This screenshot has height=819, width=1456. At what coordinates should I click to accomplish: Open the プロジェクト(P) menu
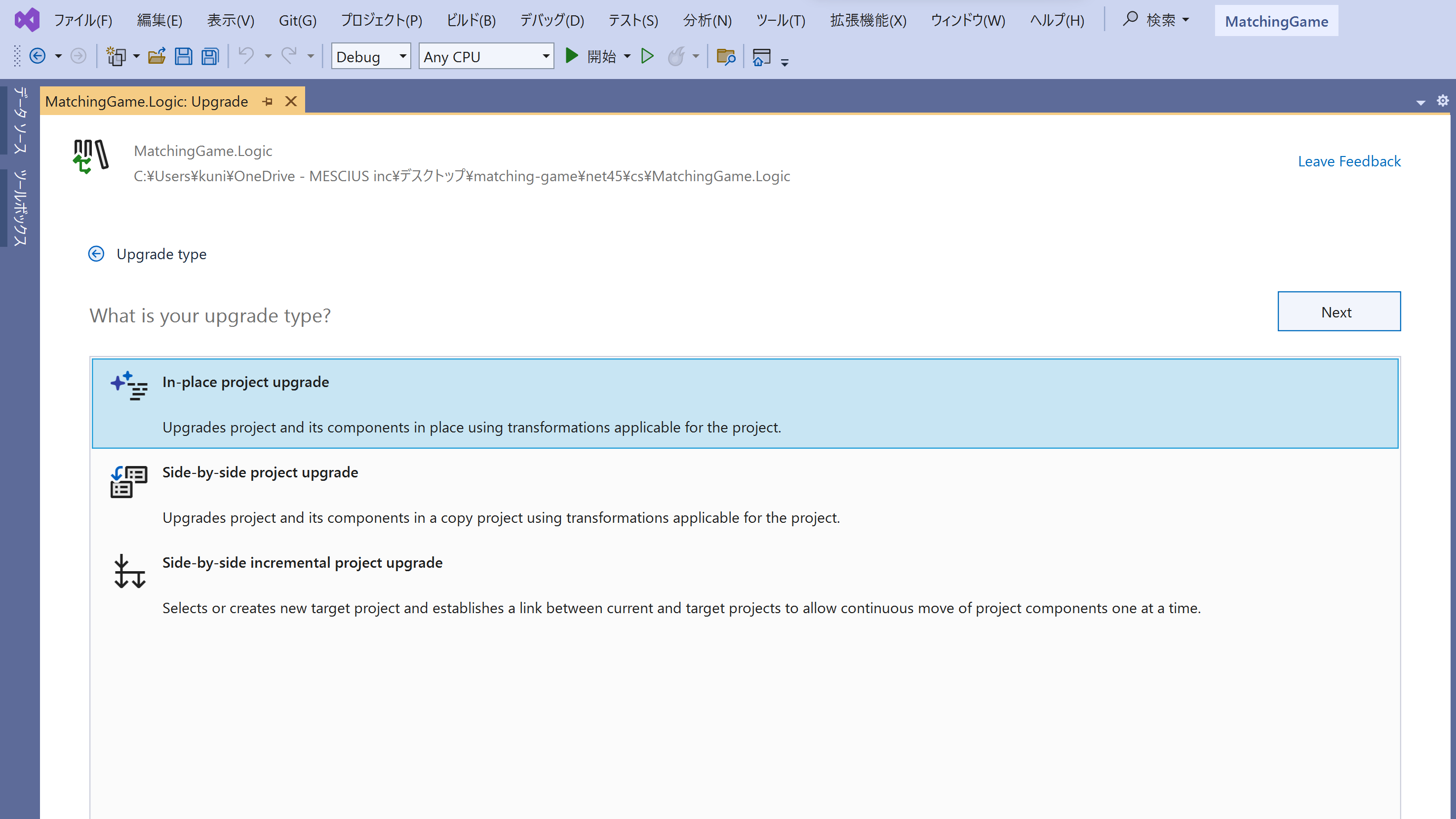[382, 20]
